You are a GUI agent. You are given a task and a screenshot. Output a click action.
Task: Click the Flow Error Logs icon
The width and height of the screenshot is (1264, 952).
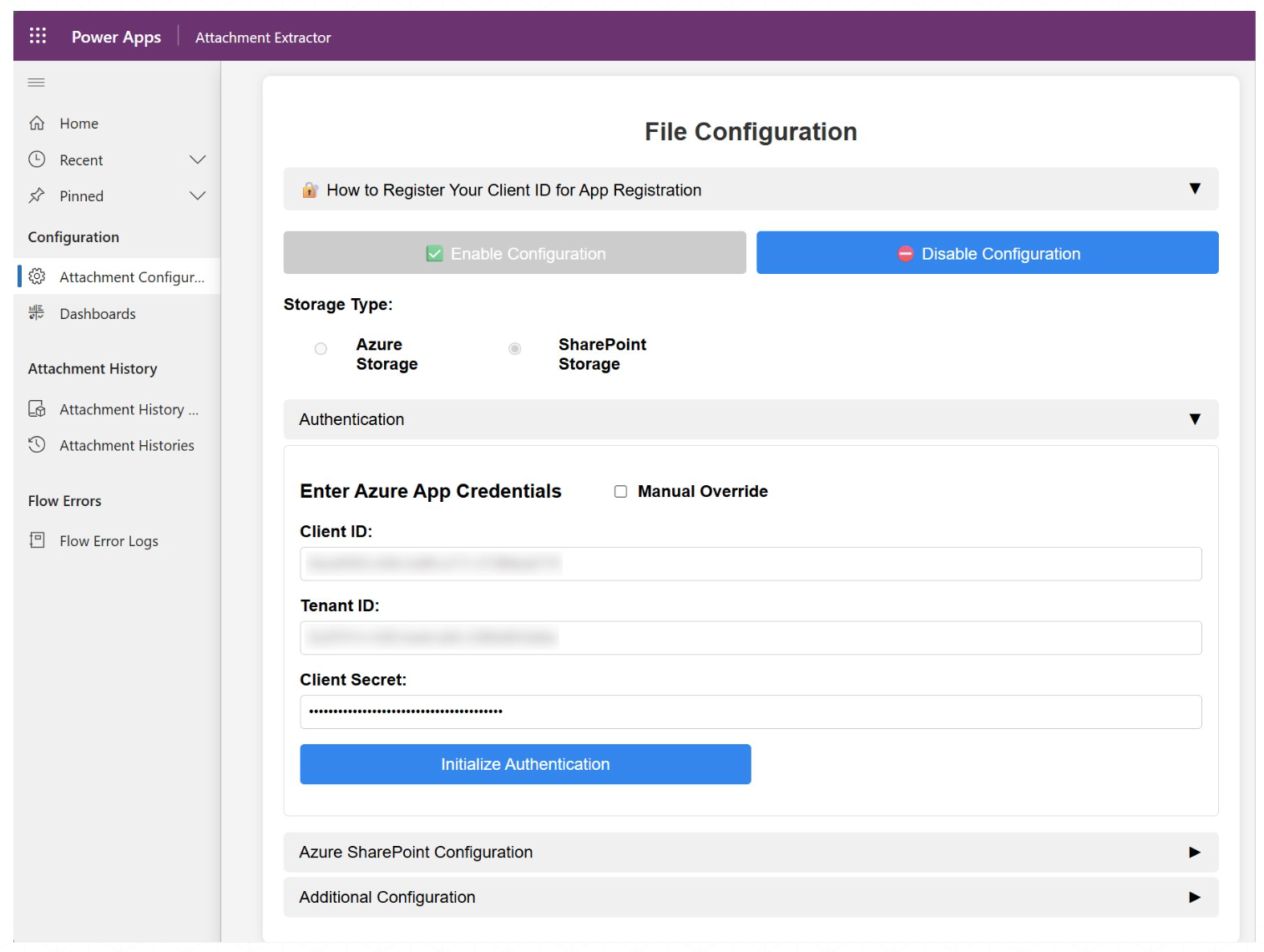pos(37,540)
